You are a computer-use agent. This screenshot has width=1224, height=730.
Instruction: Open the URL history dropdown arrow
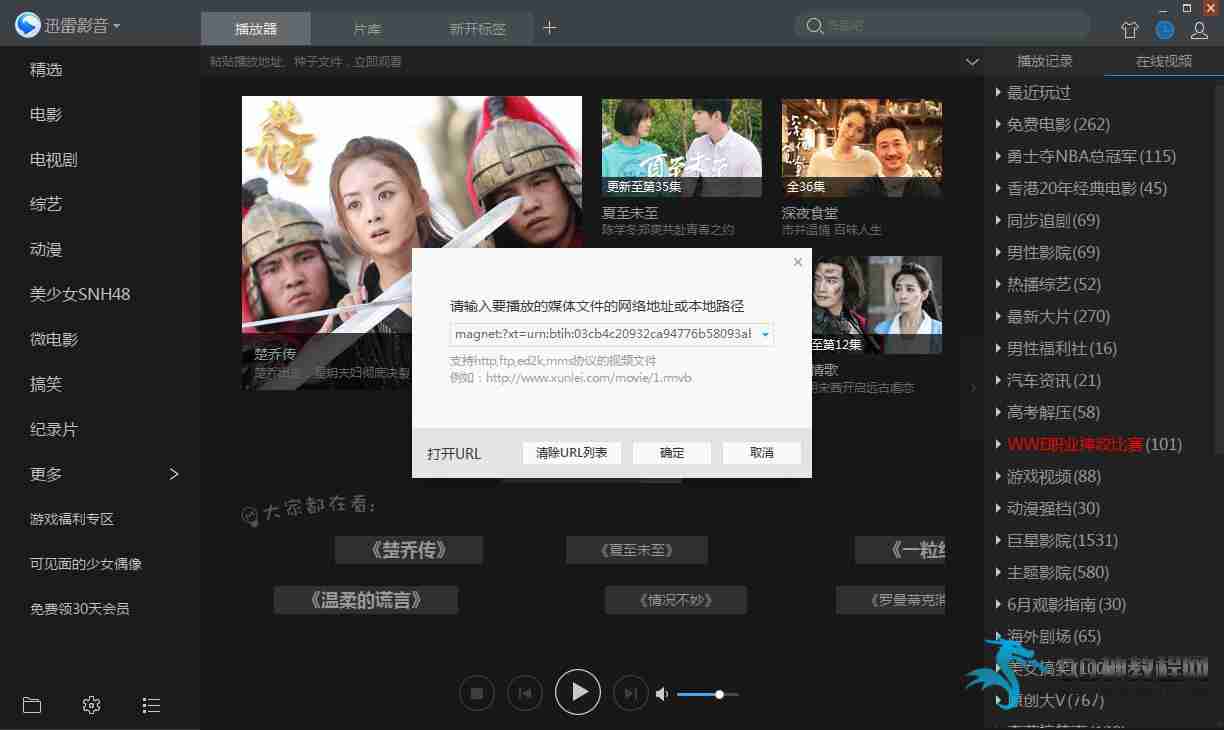pos(765,334)
